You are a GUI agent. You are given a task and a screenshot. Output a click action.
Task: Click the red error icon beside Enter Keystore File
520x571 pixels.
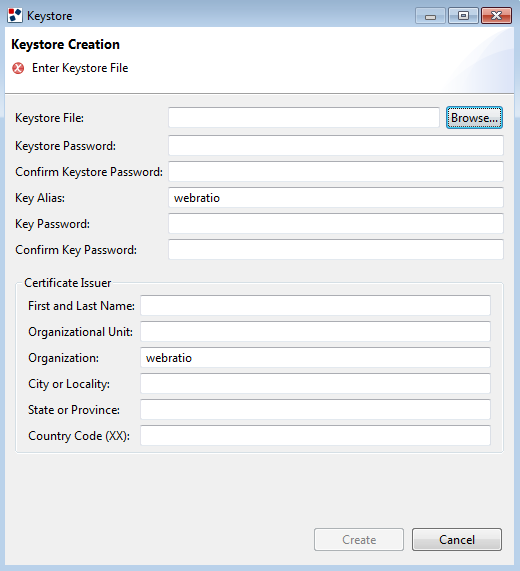pyautogui.click(x=18, y=68)
